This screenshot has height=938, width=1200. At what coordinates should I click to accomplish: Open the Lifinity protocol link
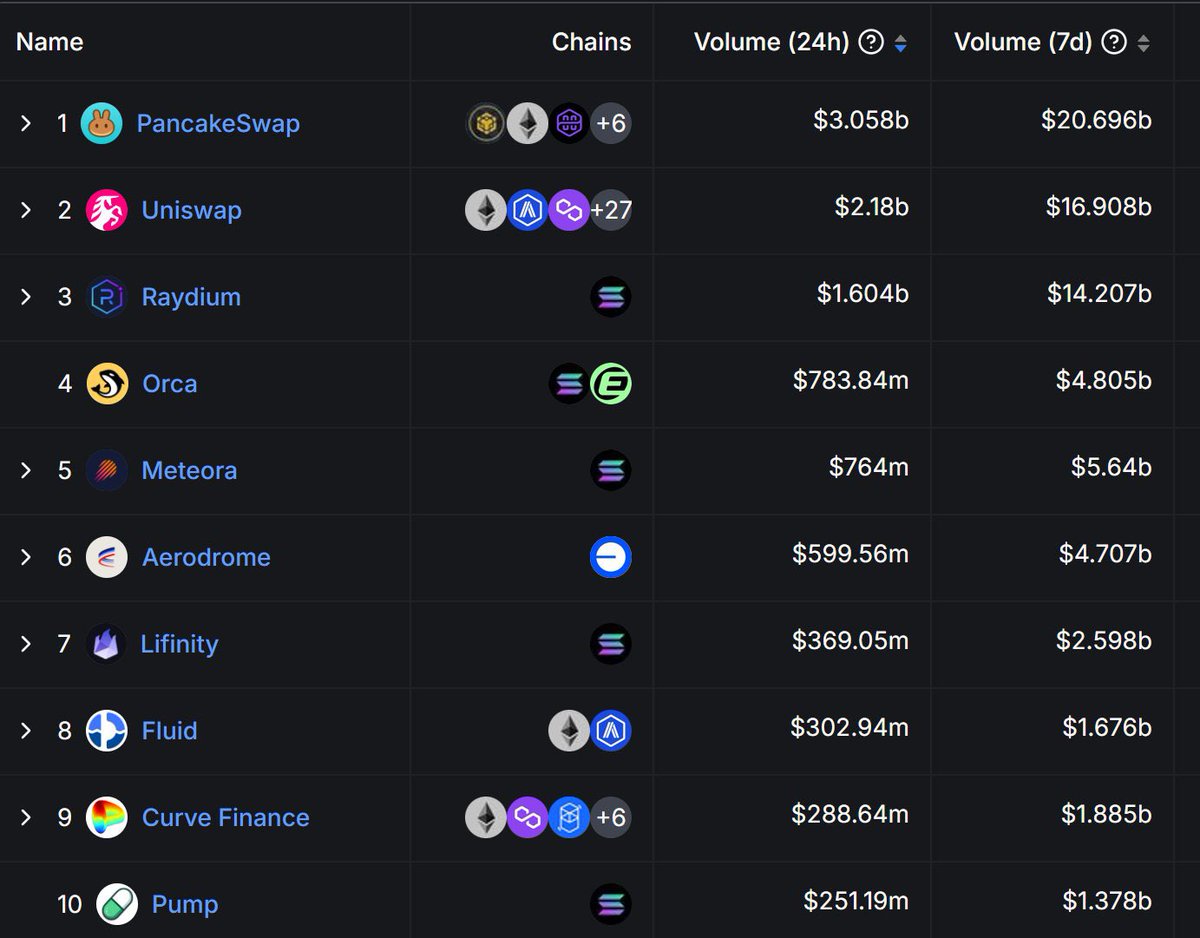point(180,644)
